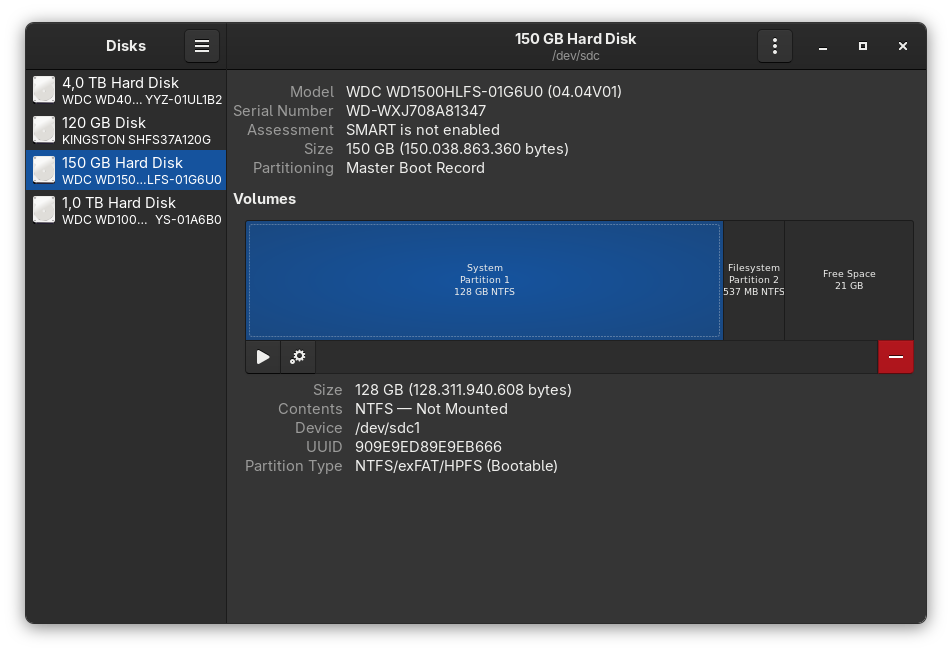Open additional partition options gear icon

pos(298,357)
